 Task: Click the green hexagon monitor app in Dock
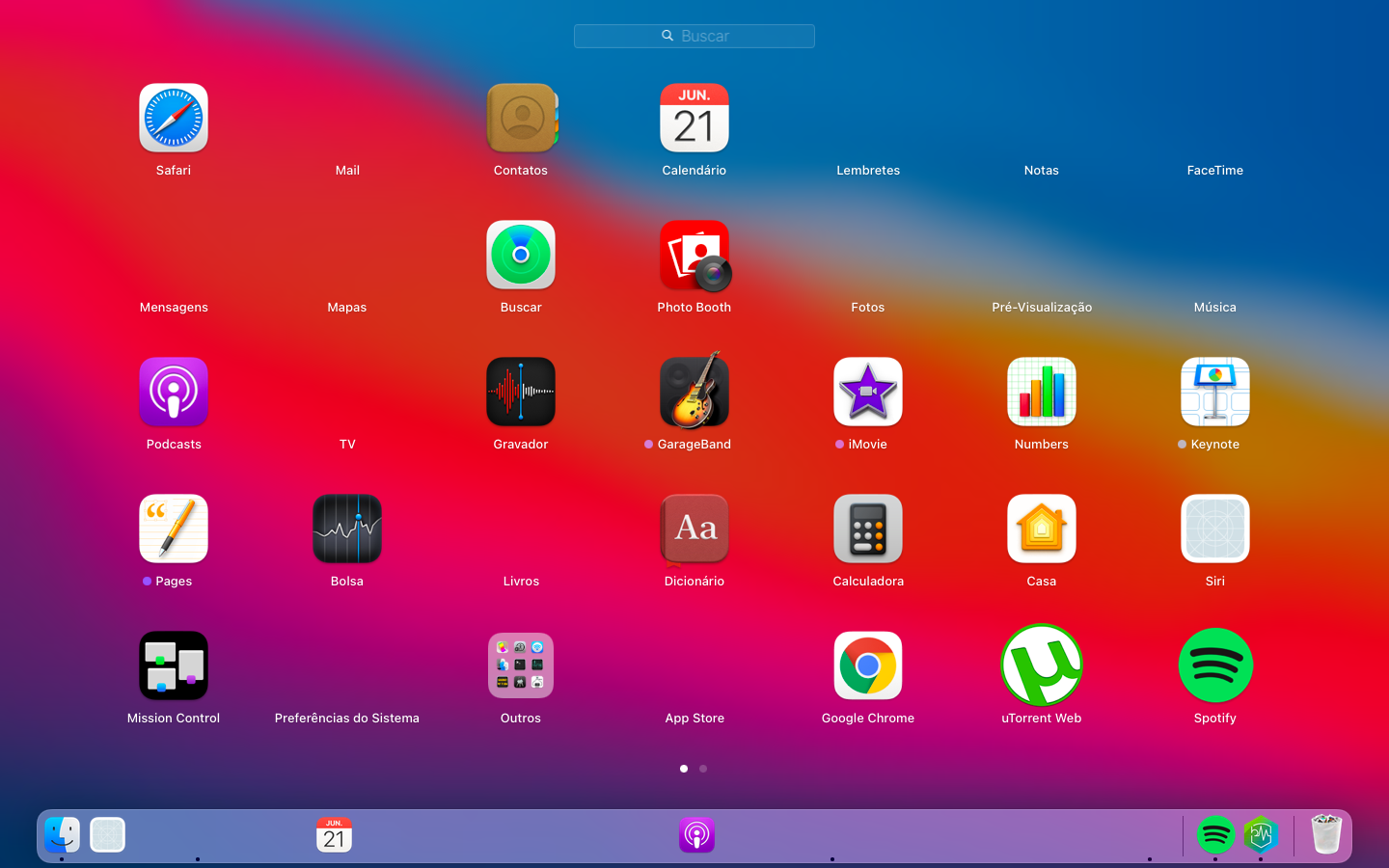pyautogui.click(x=1261, y=835)
